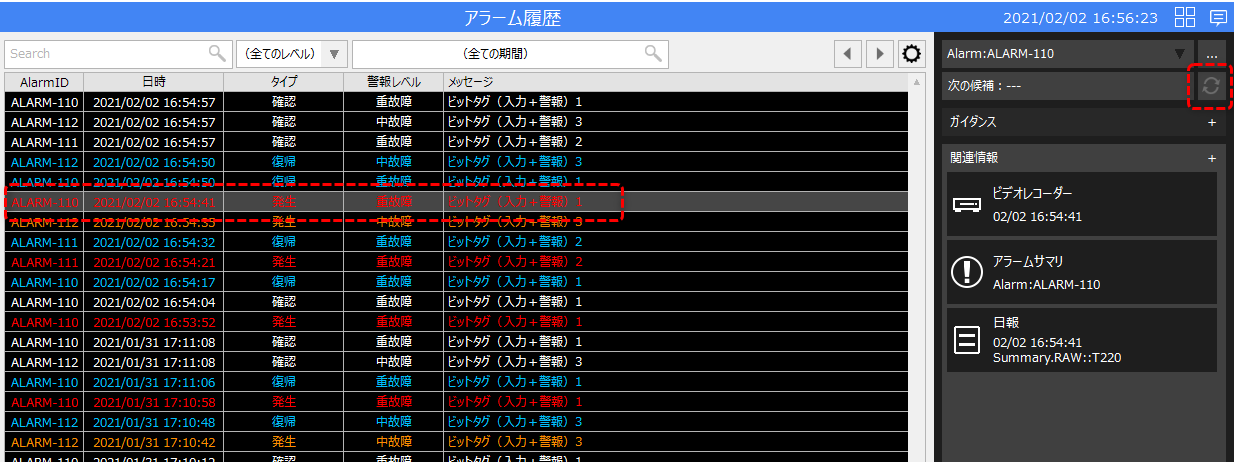Screen dimensions: 1234x462
Task: Expand the ガイダンス section with plus
Action: [x=1211, y=122]
